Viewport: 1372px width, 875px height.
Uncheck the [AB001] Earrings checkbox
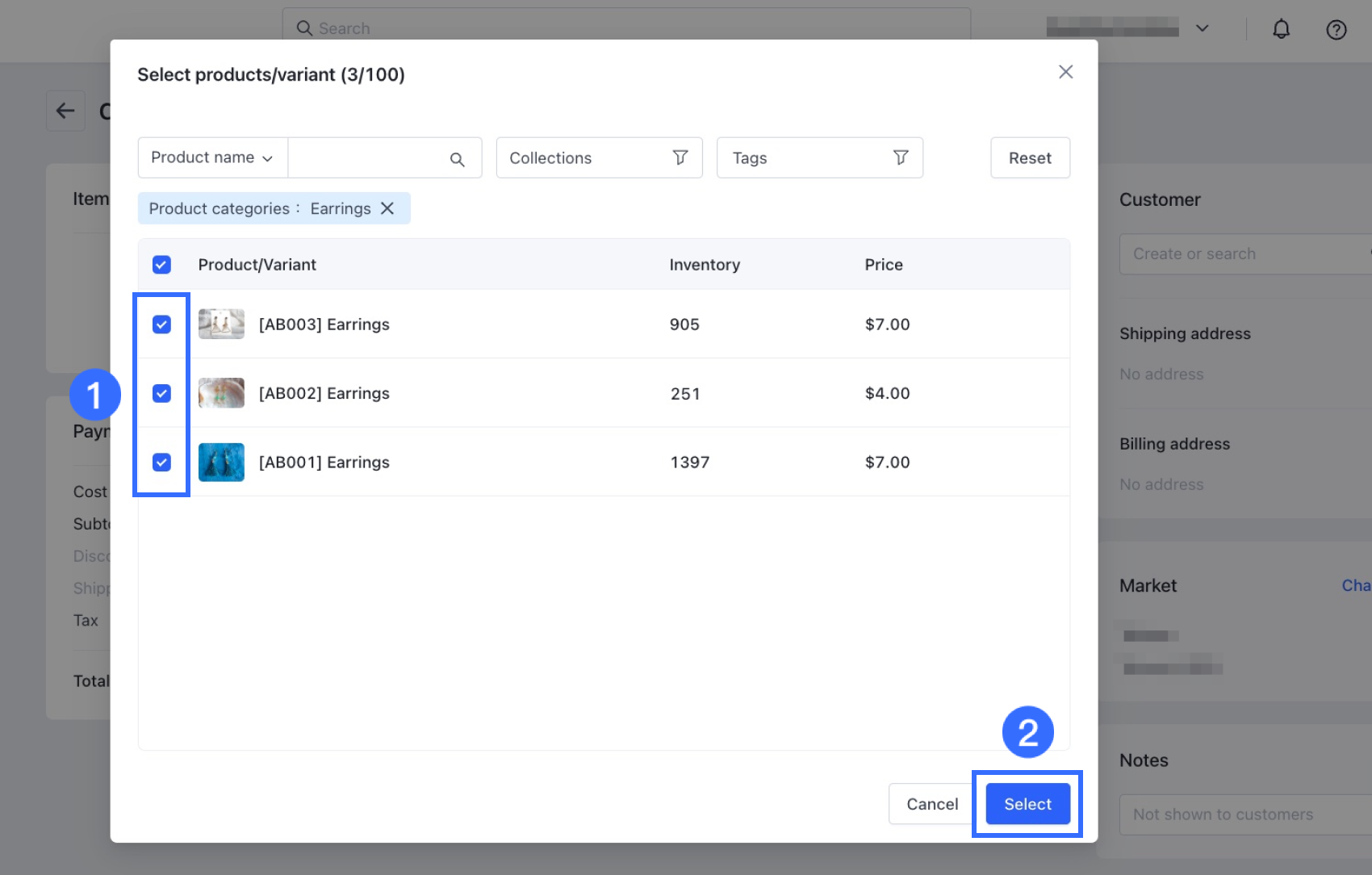click(162, 463)
